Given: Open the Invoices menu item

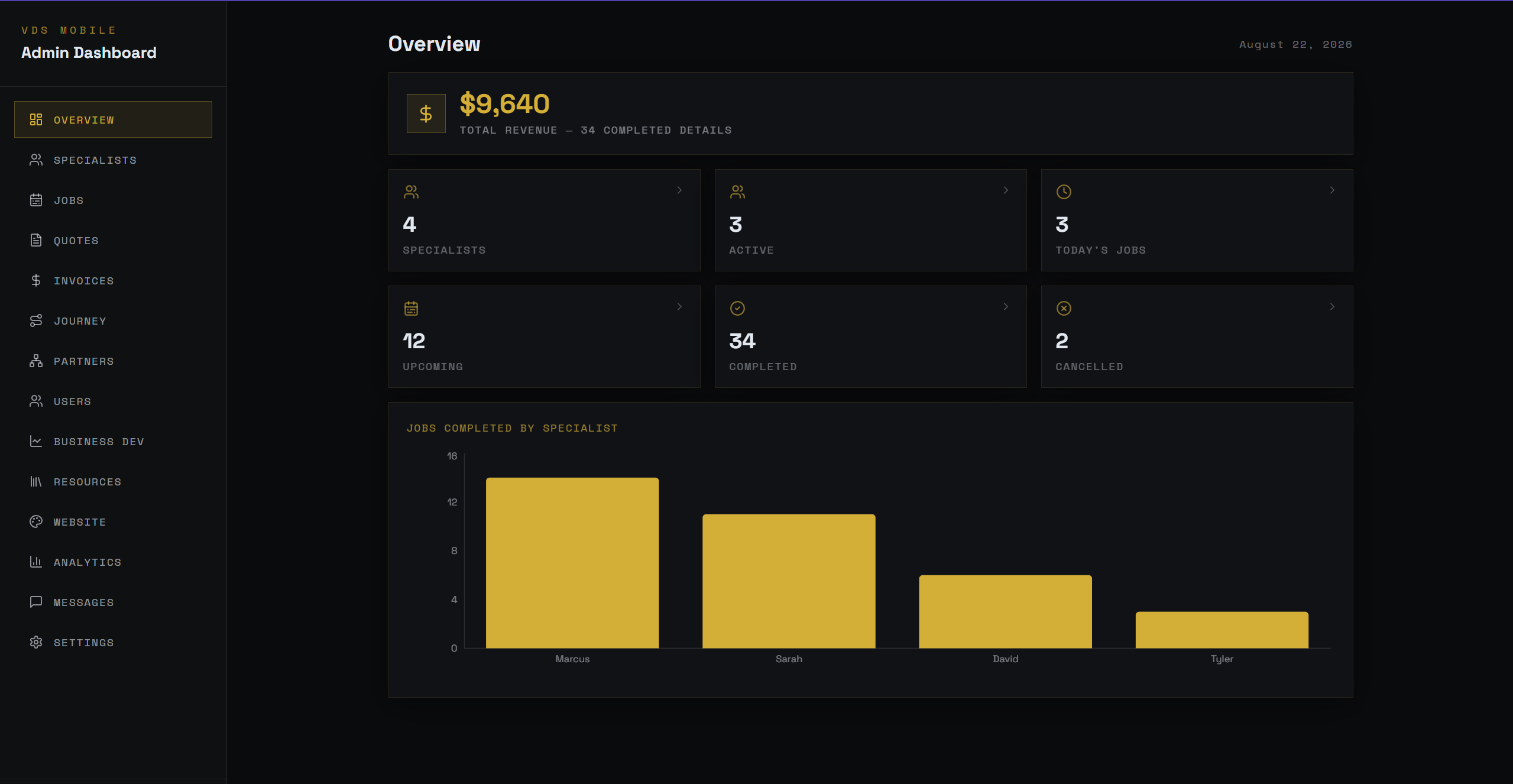Looking at the screenshot, I should tap(113, 280).
